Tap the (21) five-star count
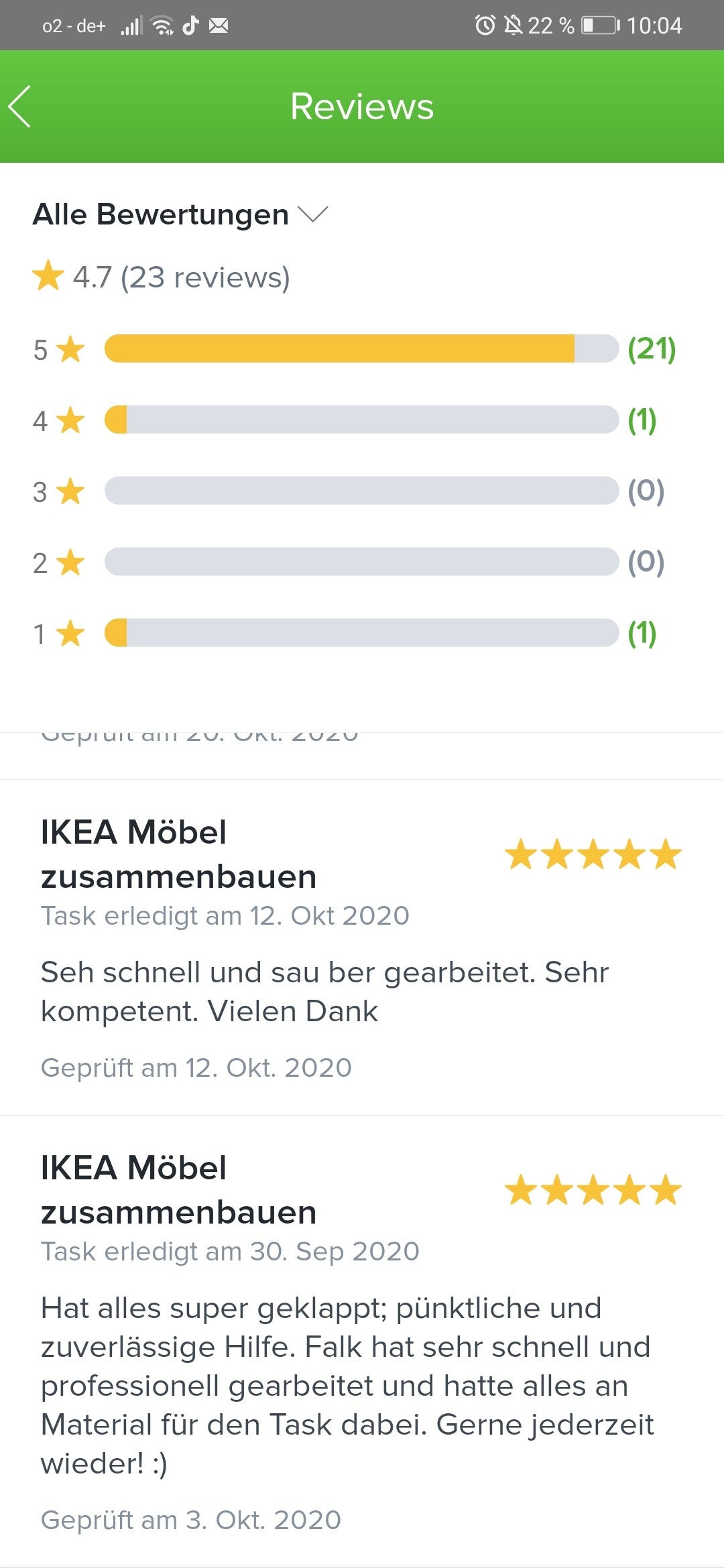Viewport: 724px width, 1568px height. [651, 348]
